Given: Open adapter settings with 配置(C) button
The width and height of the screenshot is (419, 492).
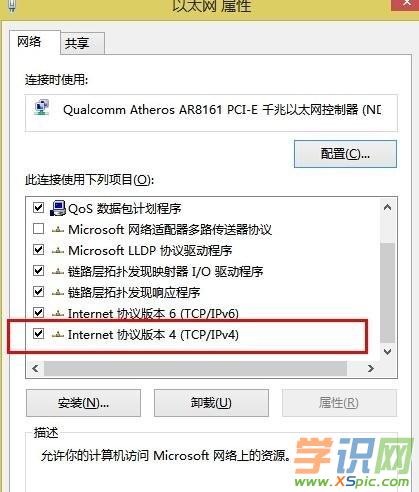Looking at the screenshot, I should pyautogui.click(x=345, y=154).
